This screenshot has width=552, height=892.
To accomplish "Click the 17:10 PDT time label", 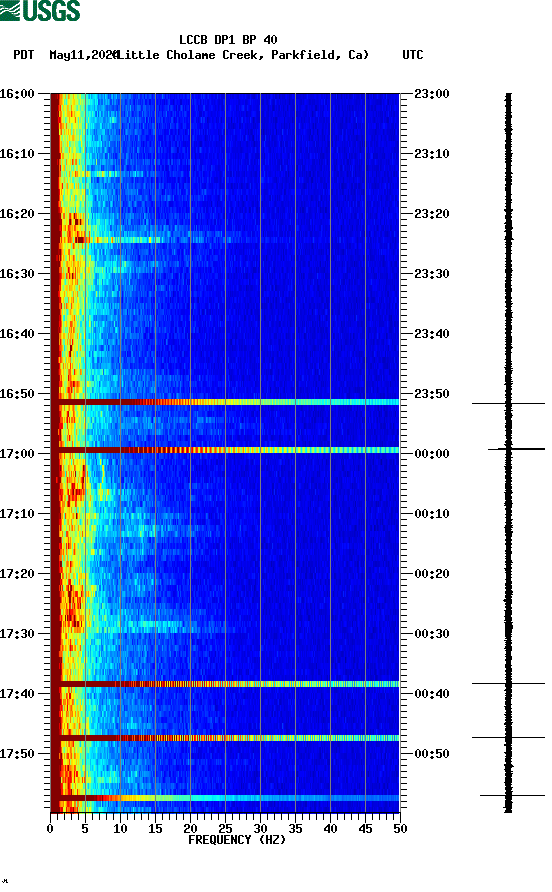I will point(17,514).
